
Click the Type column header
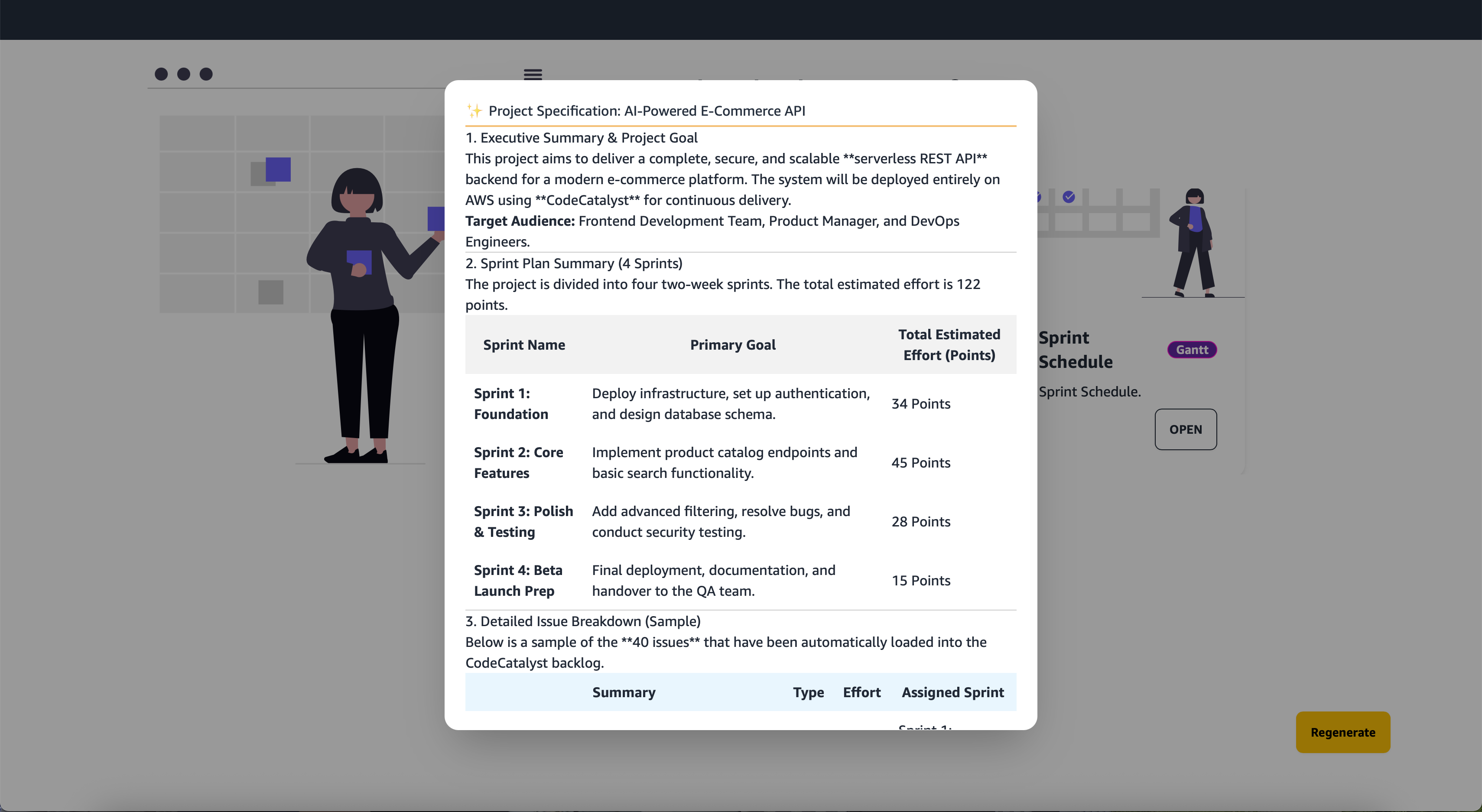[x=808, y=692]
